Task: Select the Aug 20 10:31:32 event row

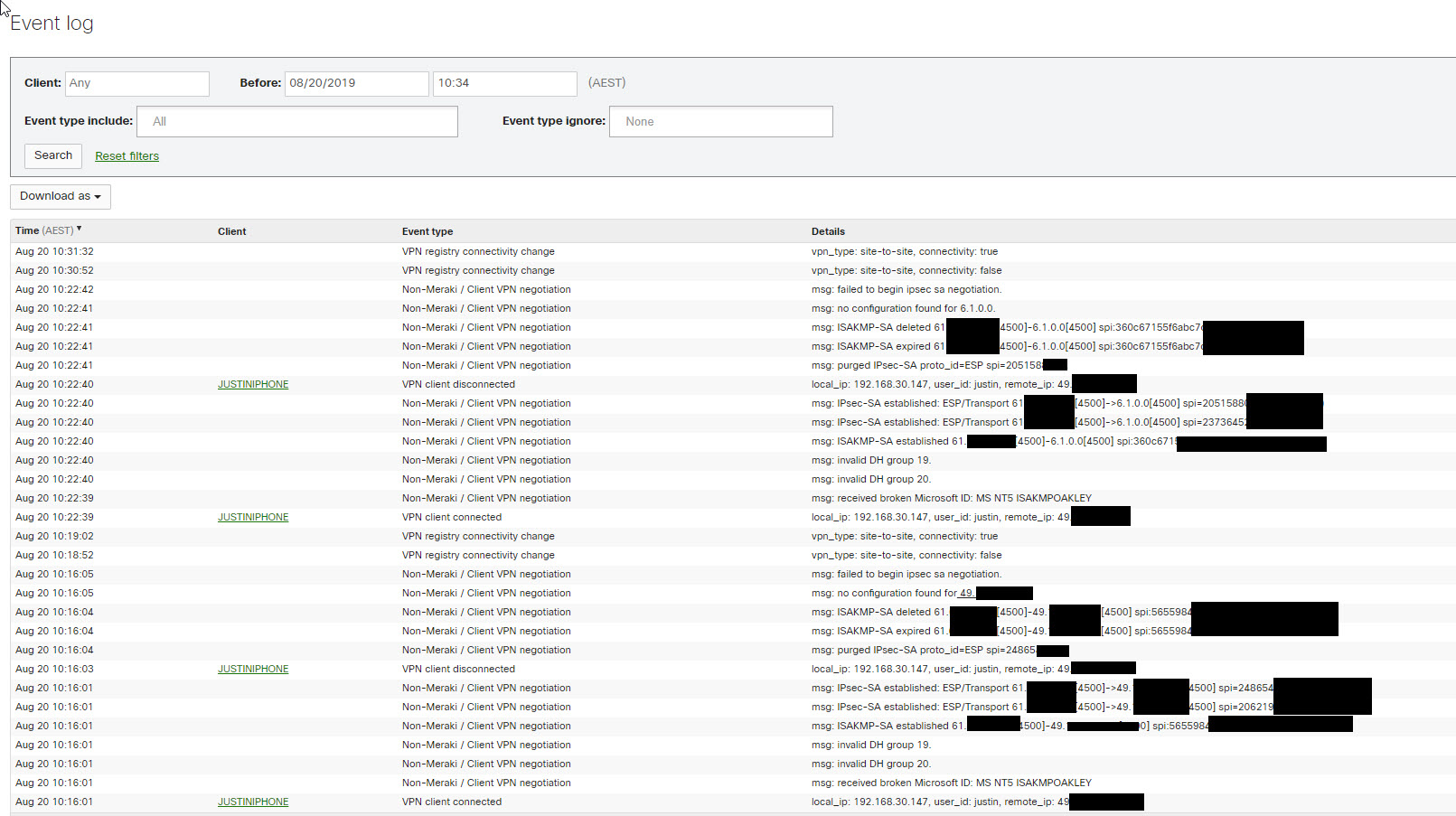Action: tap(54, 251)
